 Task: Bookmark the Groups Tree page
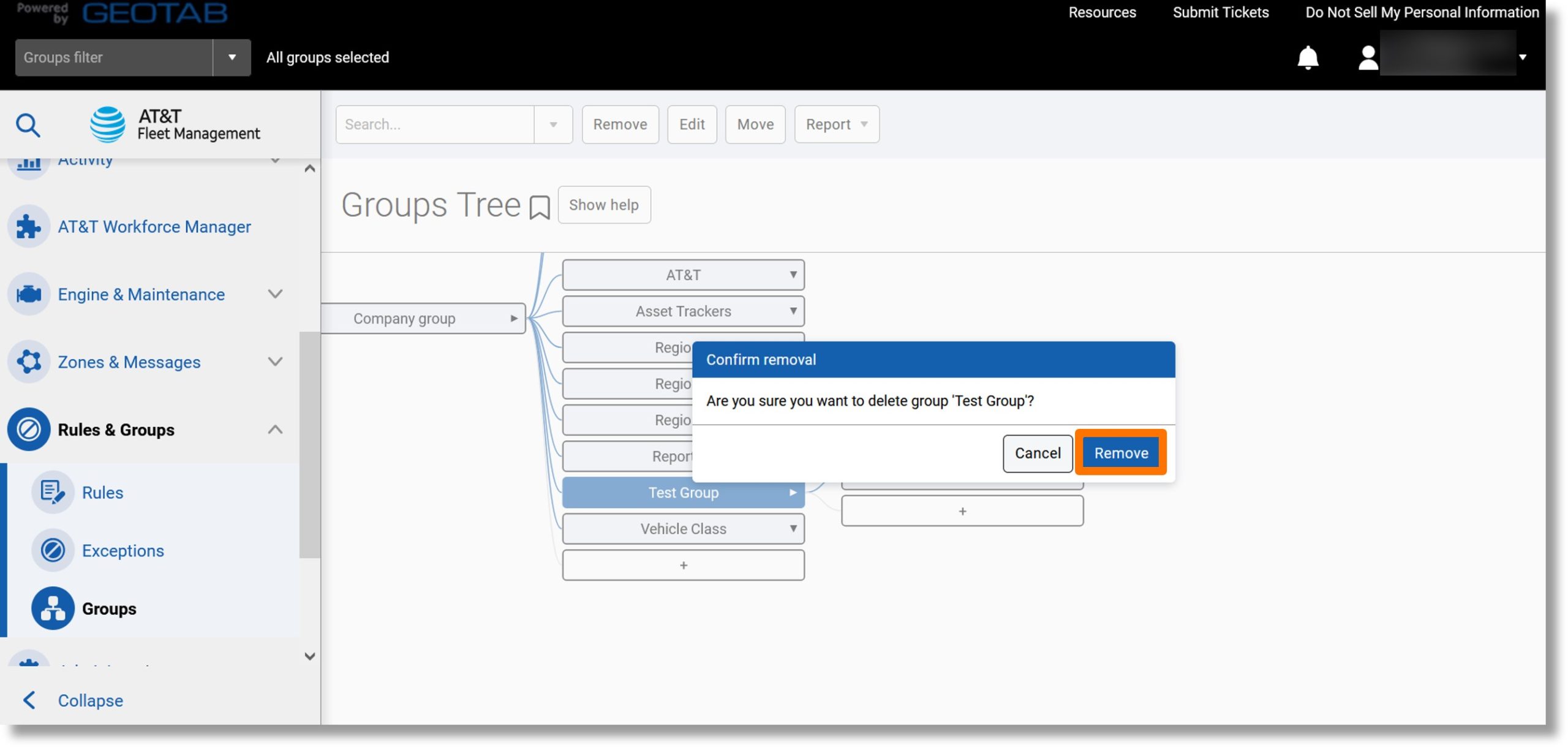pos(539,207)
